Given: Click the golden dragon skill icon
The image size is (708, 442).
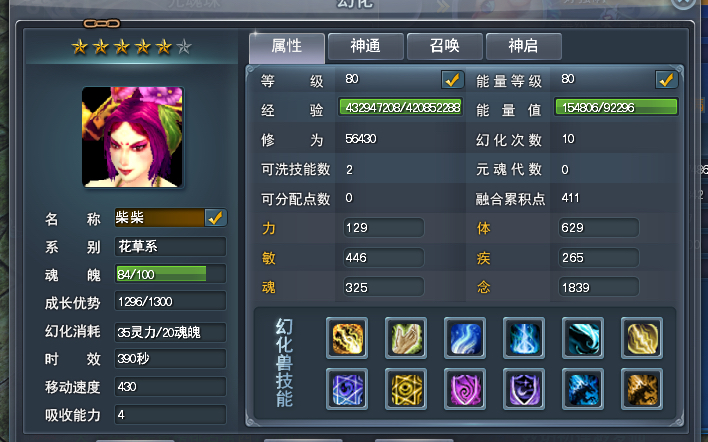Looking at the screenshot, I should [642, 389].
